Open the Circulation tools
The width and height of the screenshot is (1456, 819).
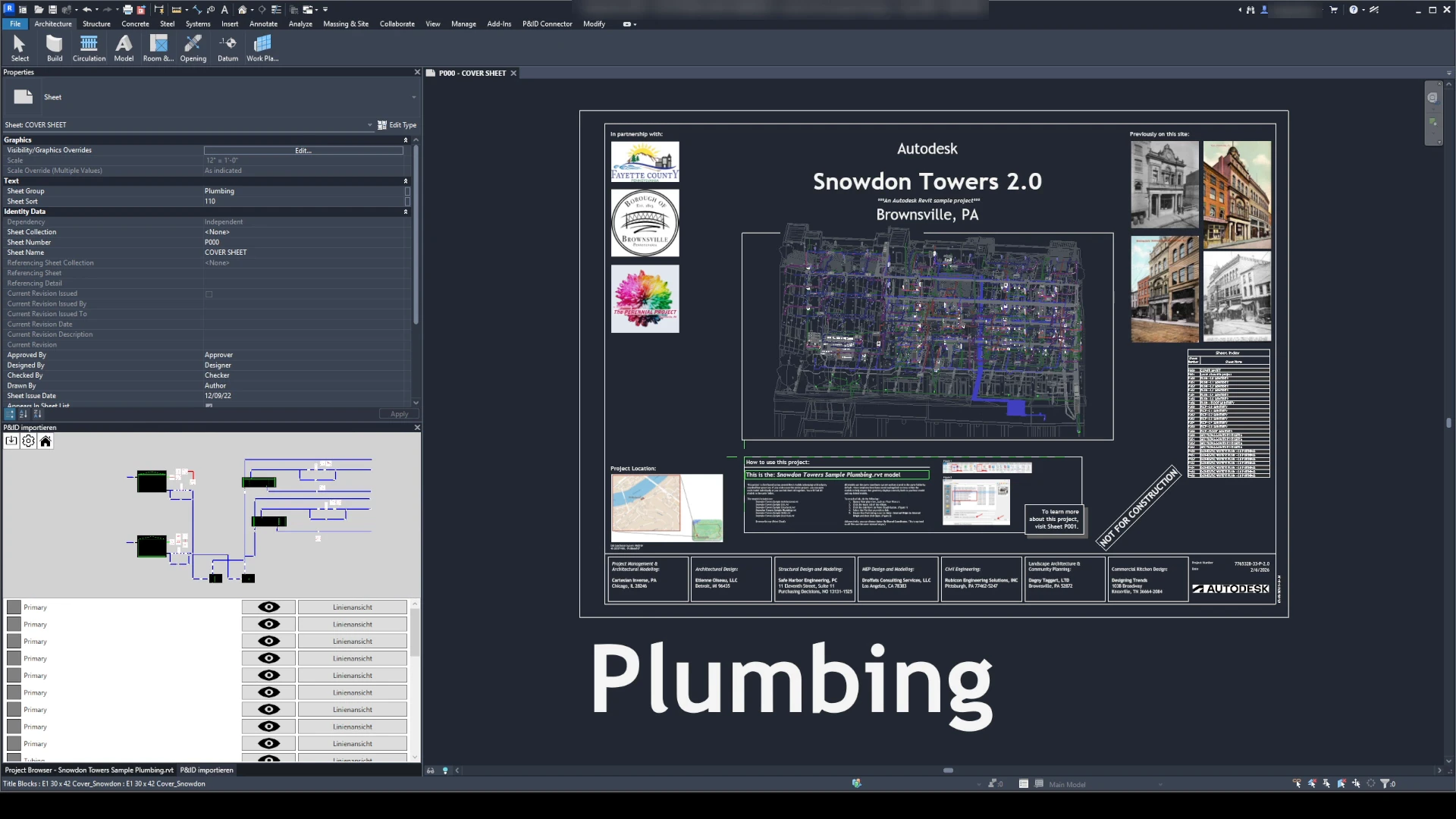[x=89, y=49]
